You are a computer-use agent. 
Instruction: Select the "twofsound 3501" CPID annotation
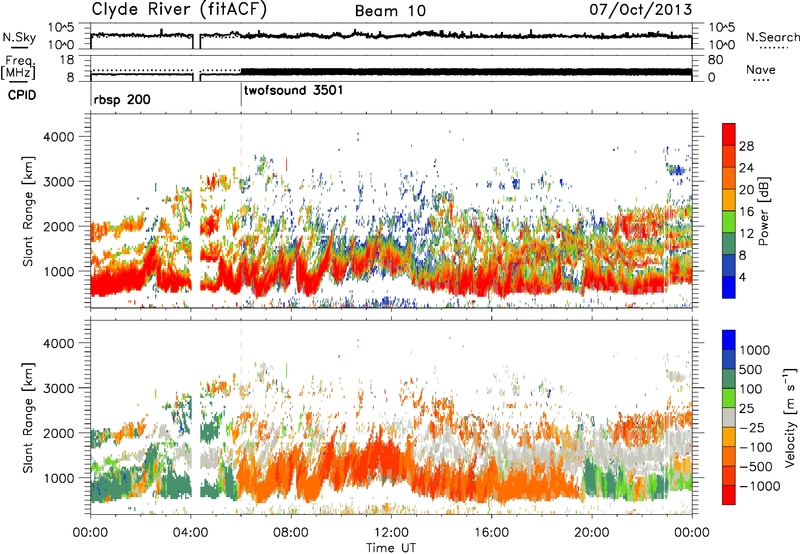point(293,91)
